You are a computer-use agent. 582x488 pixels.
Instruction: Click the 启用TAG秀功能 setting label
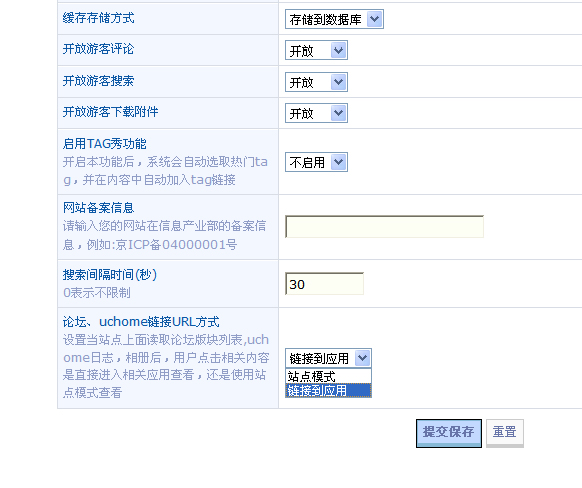pos(104,144)
